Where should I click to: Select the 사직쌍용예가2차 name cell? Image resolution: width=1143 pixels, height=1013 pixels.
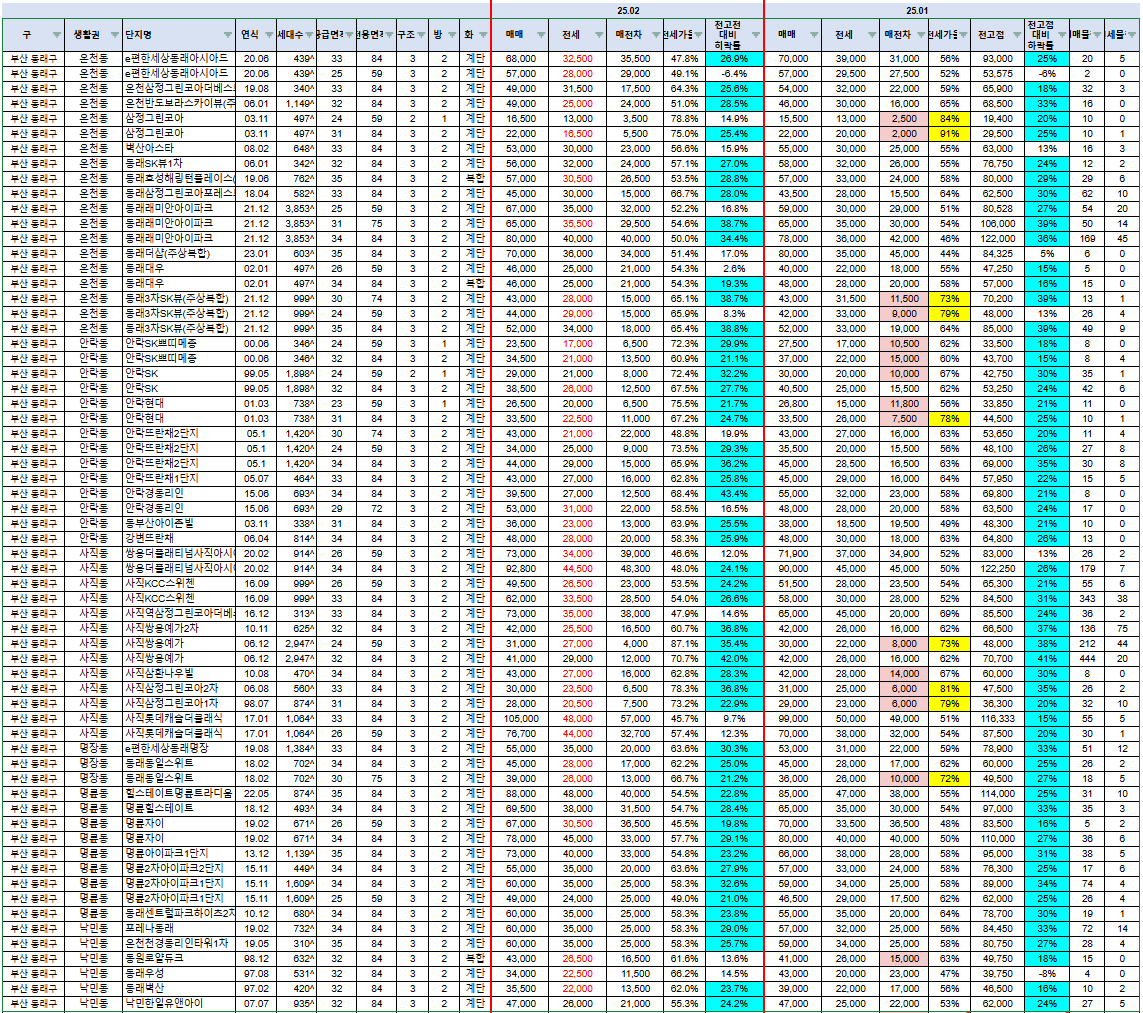pos(179,629)
